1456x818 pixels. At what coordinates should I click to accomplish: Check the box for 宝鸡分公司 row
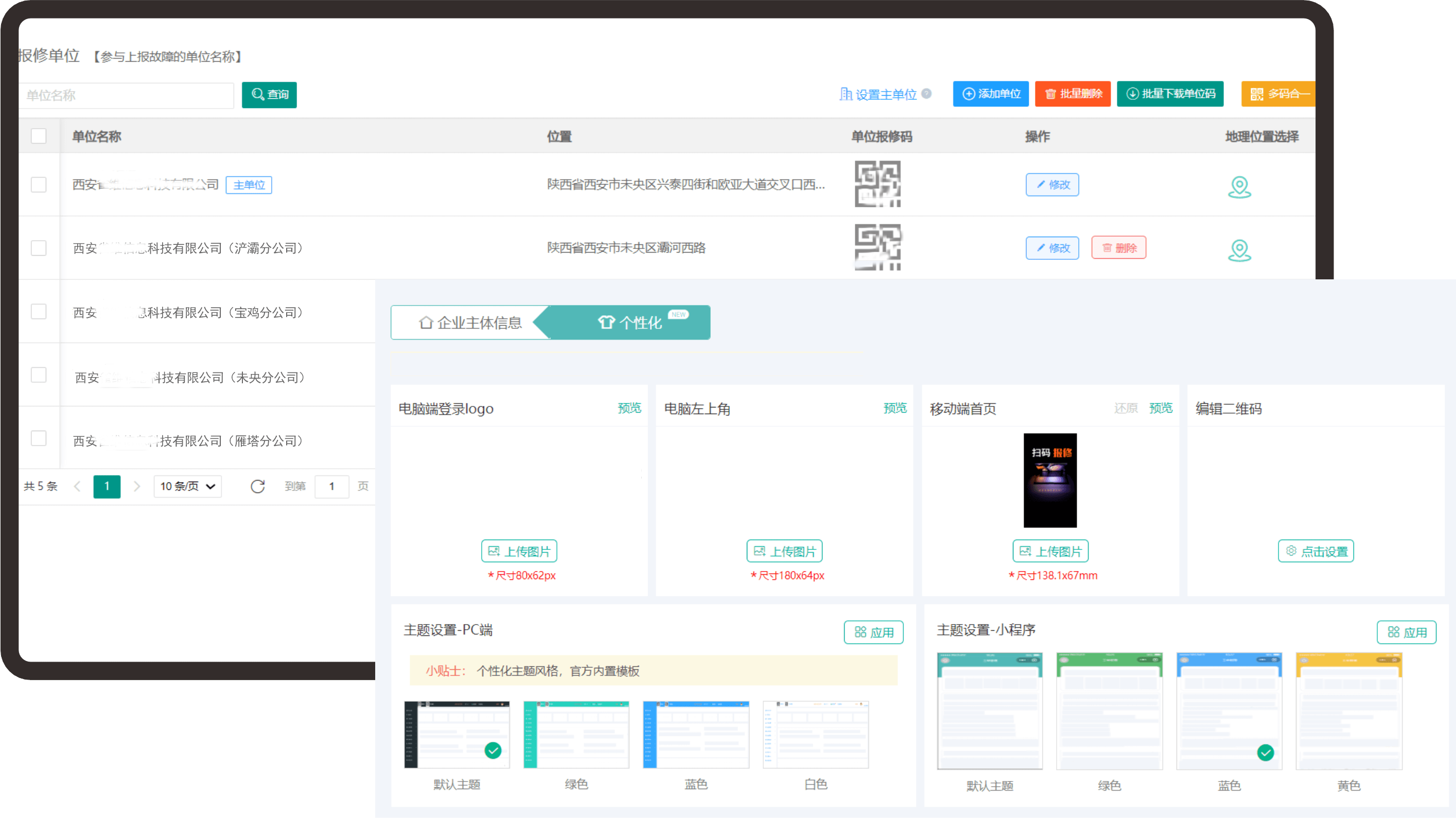[39, 312]
